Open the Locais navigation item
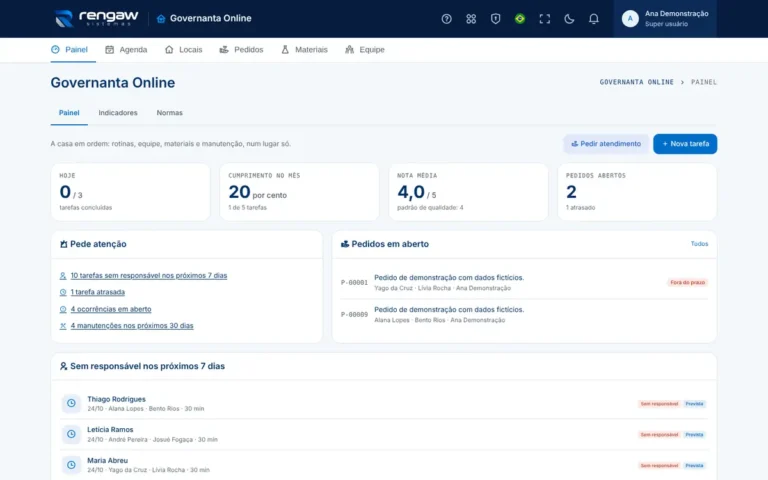768x480 pixels. (x=184, y=49)
